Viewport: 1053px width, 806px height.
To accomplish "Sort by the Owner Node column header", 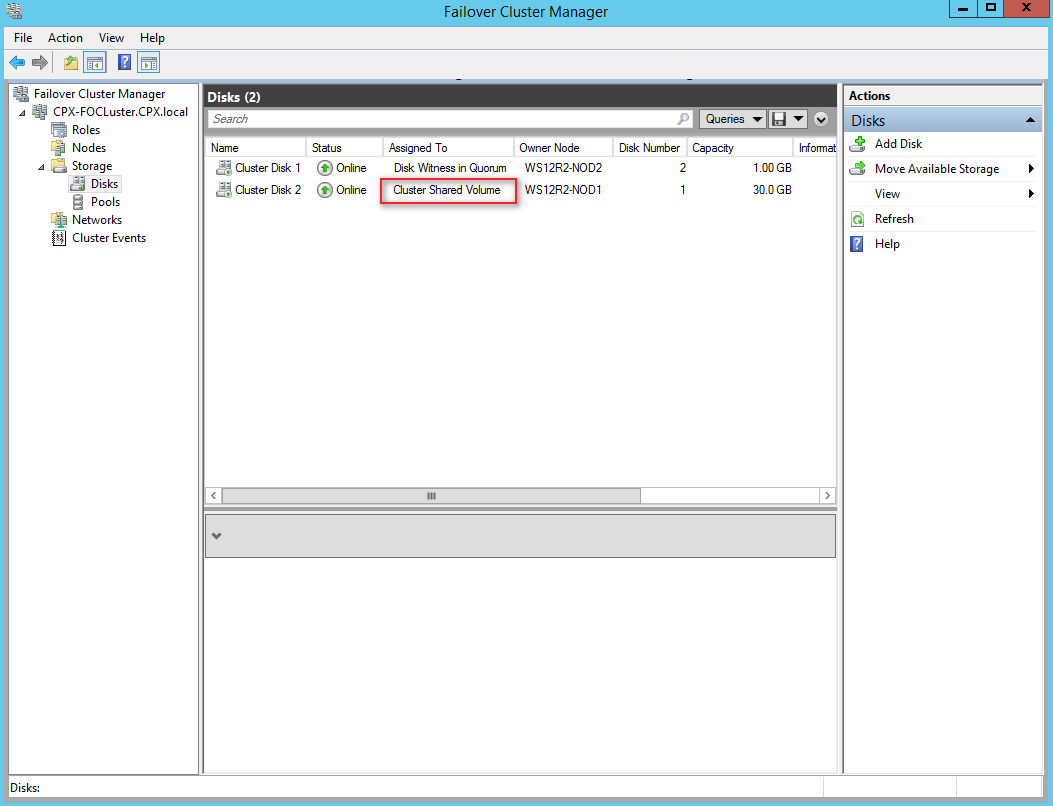I will click(x=563, y=148).
